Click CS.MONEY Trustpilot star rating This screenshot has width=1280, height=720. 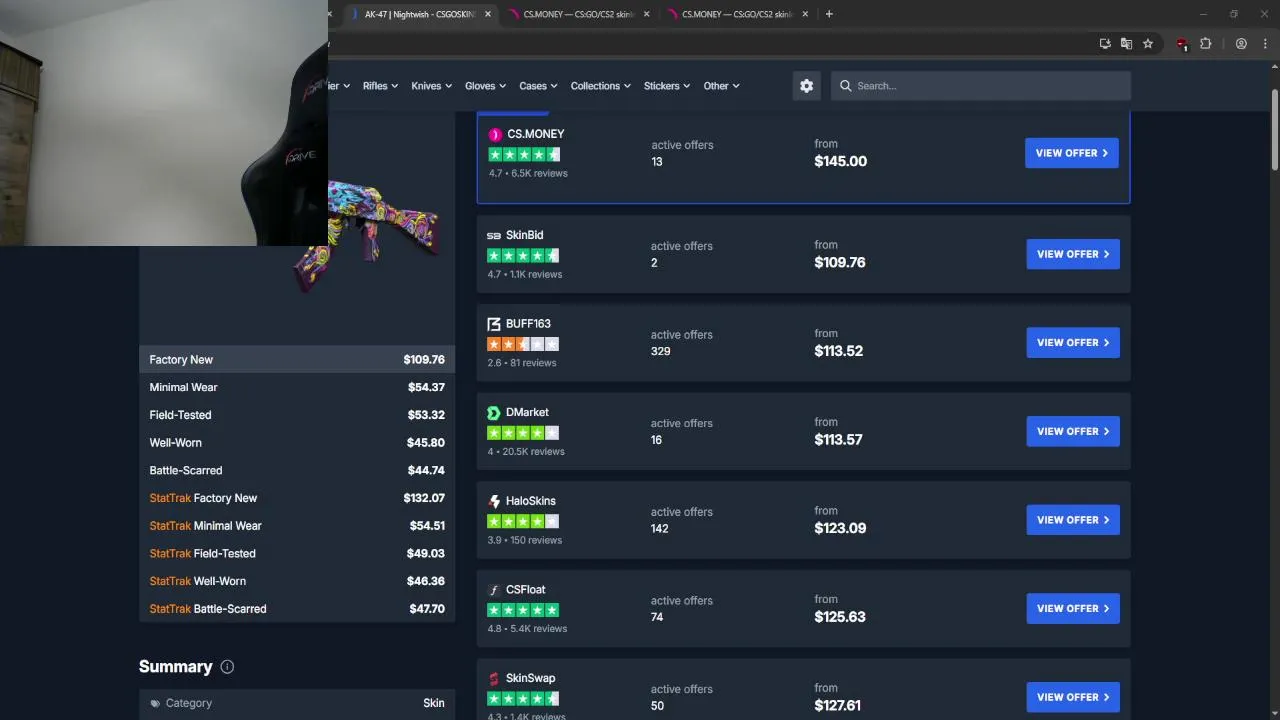[x=524, y=154]
